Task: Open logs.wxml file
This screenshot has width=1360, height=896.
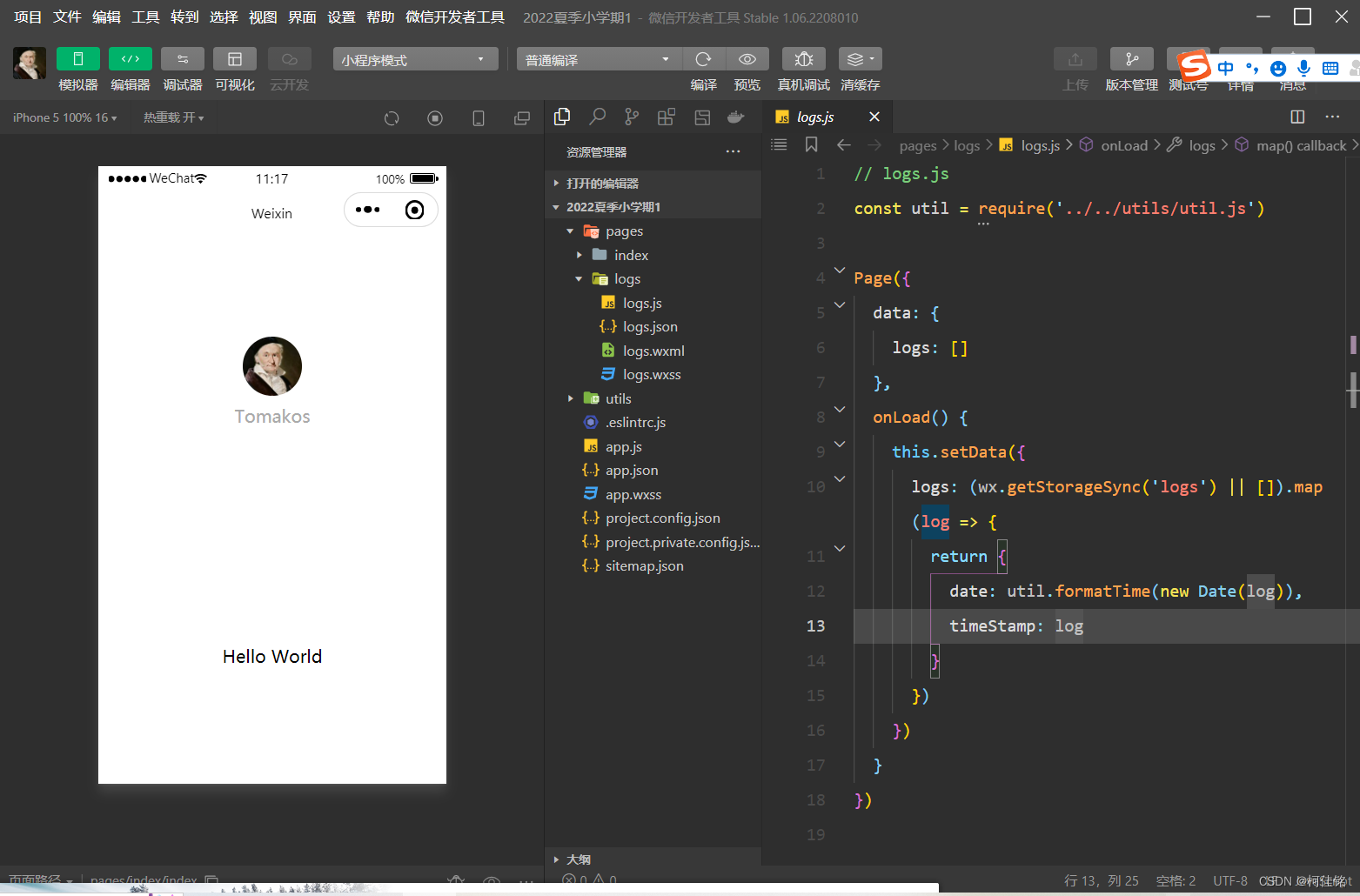Action: 653,351
